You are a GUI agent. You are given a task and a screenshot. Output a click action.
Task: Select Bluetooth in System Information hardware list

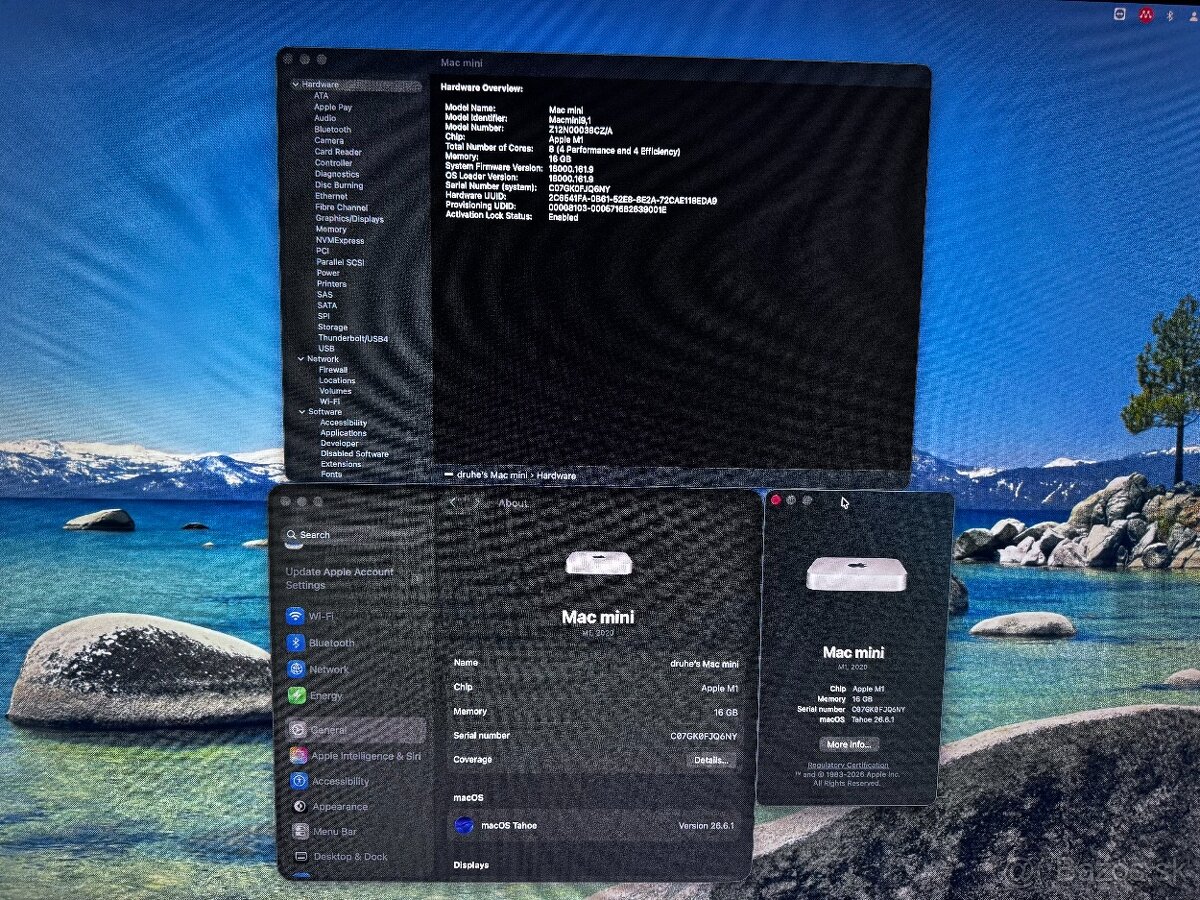333,130
